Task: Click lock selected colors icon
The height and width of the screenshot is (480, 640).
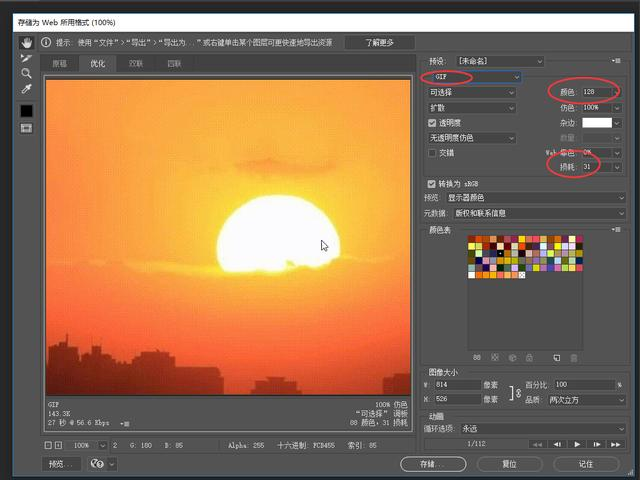Action: pos(529,358)
